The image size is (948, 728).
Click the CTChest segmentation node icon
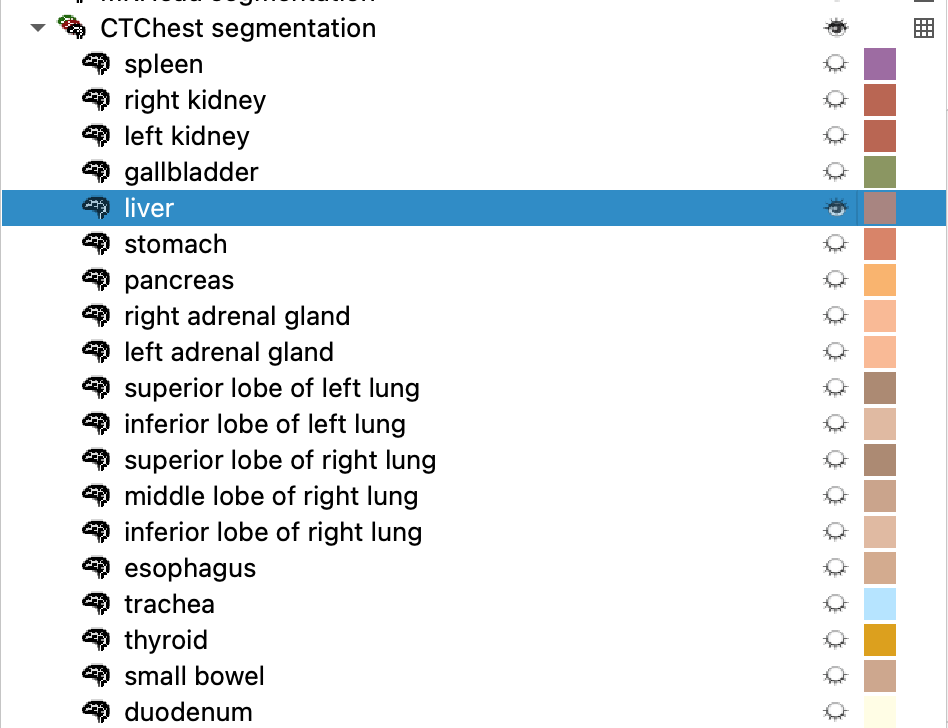coord(72,27)
